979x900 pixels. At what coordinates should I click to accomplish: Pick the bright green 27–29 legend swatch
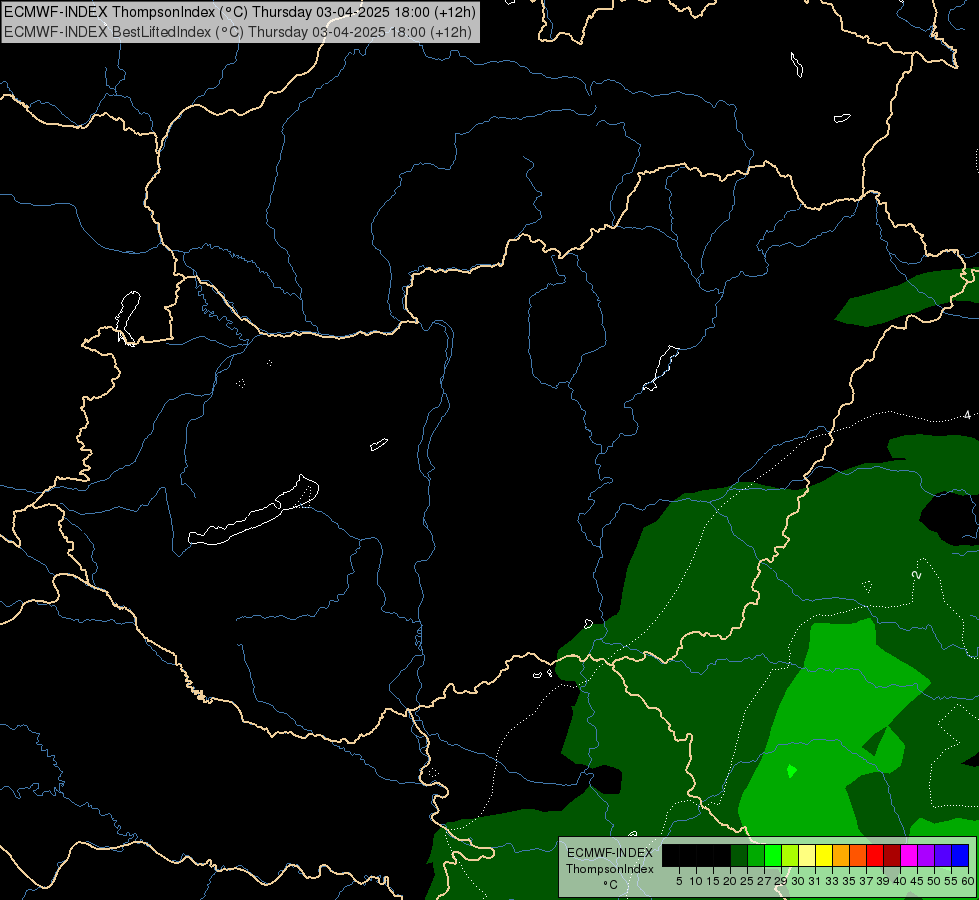(x=773, y=855)
